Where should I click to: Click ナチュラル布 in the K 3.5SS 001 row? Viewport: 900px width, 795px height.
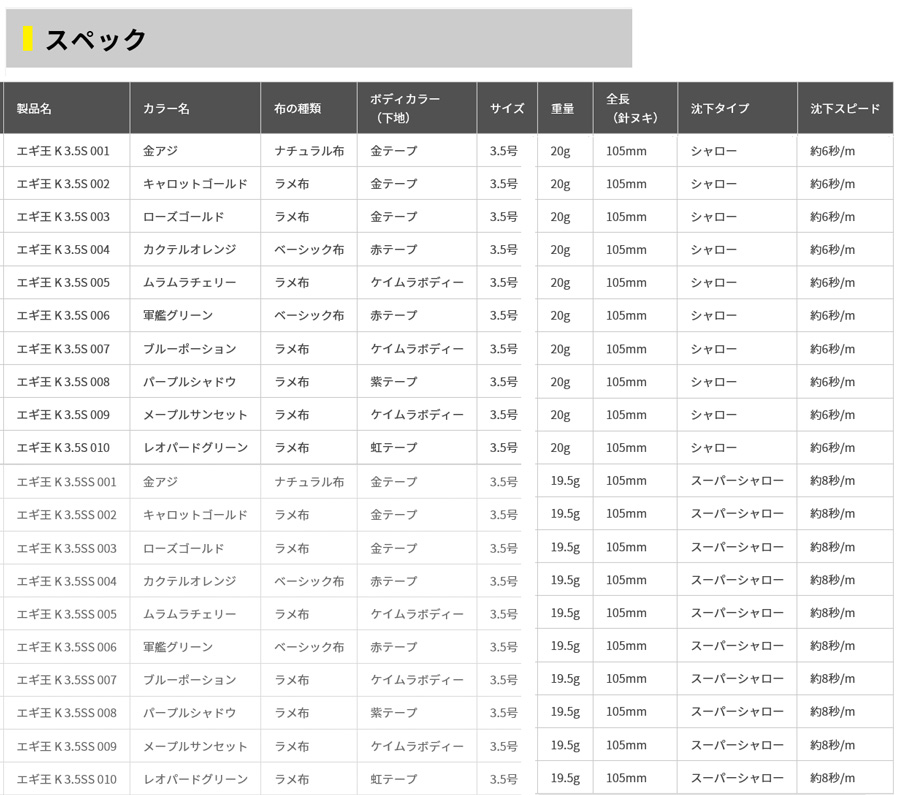coord(309,482)
